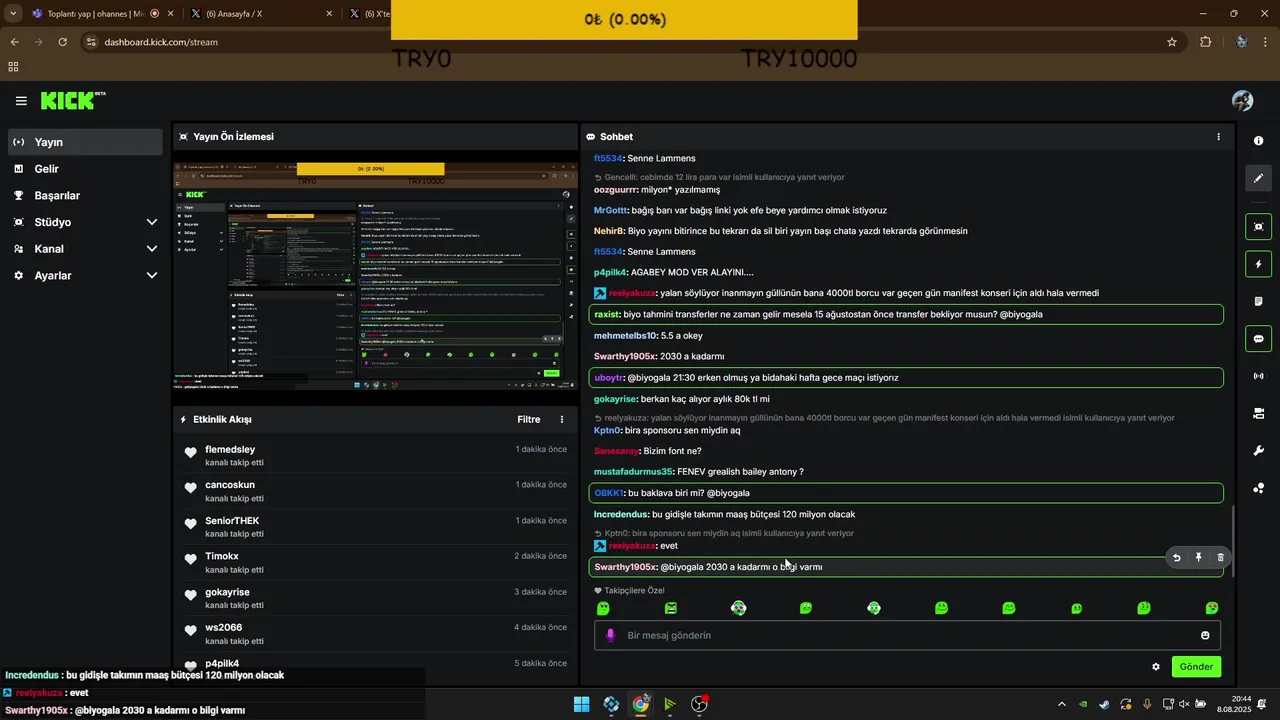Open Chrome from the taskbar
The image size is (1280, 720).
point(640,704)
